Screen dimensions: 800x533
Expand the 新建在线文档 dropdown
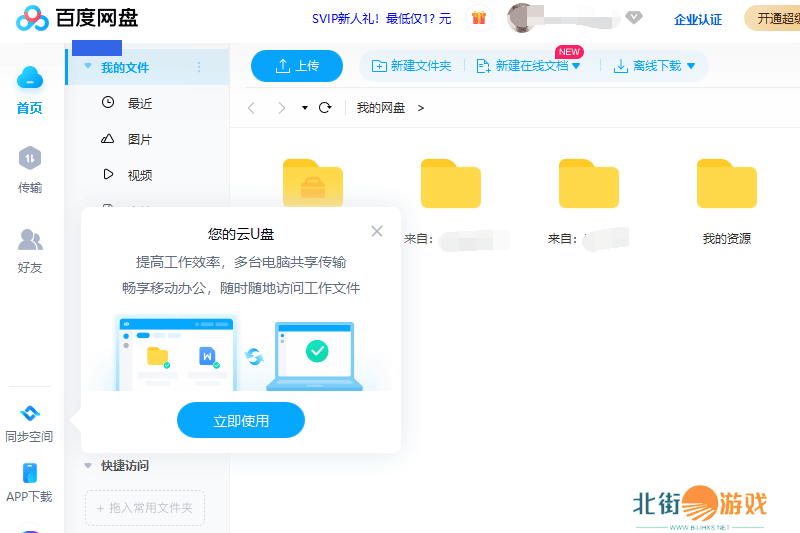tap(576, 67)
